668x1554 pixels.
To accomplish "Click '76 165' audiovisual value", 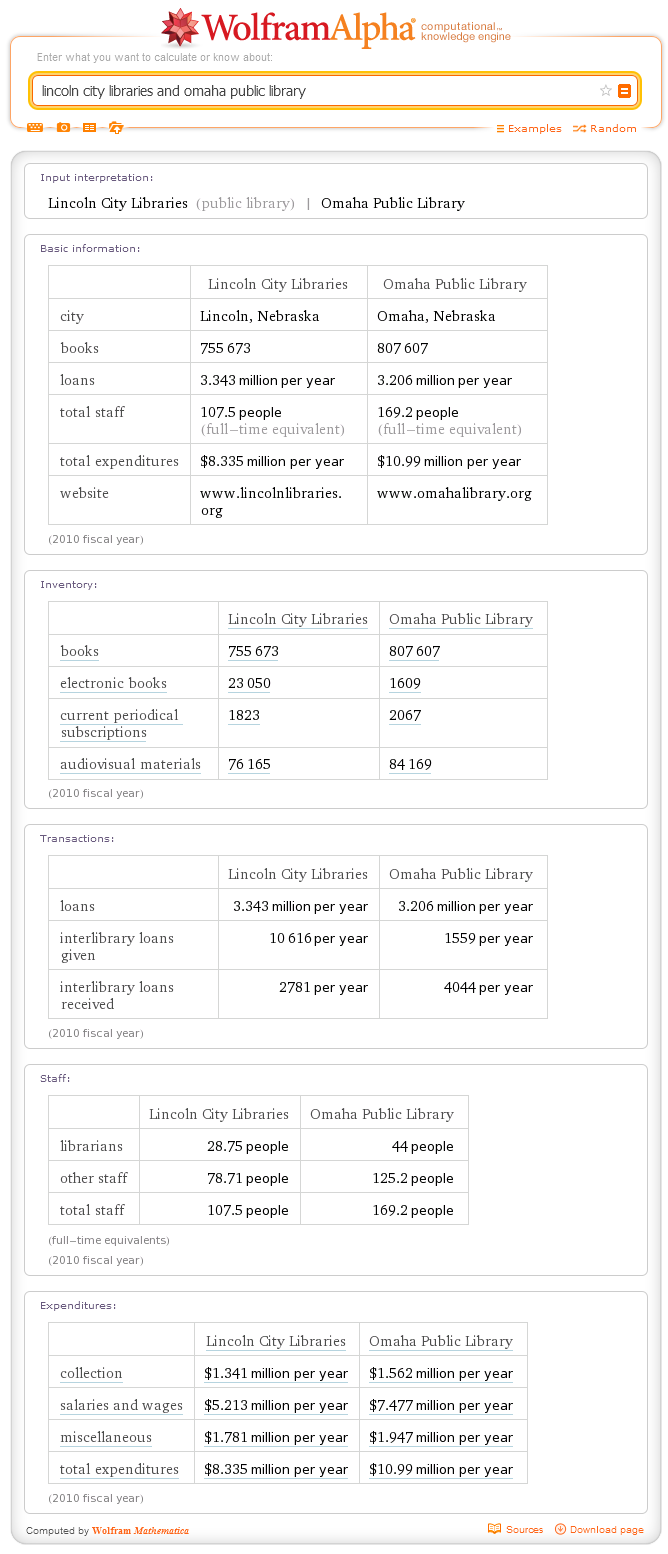I will (249, 764).
